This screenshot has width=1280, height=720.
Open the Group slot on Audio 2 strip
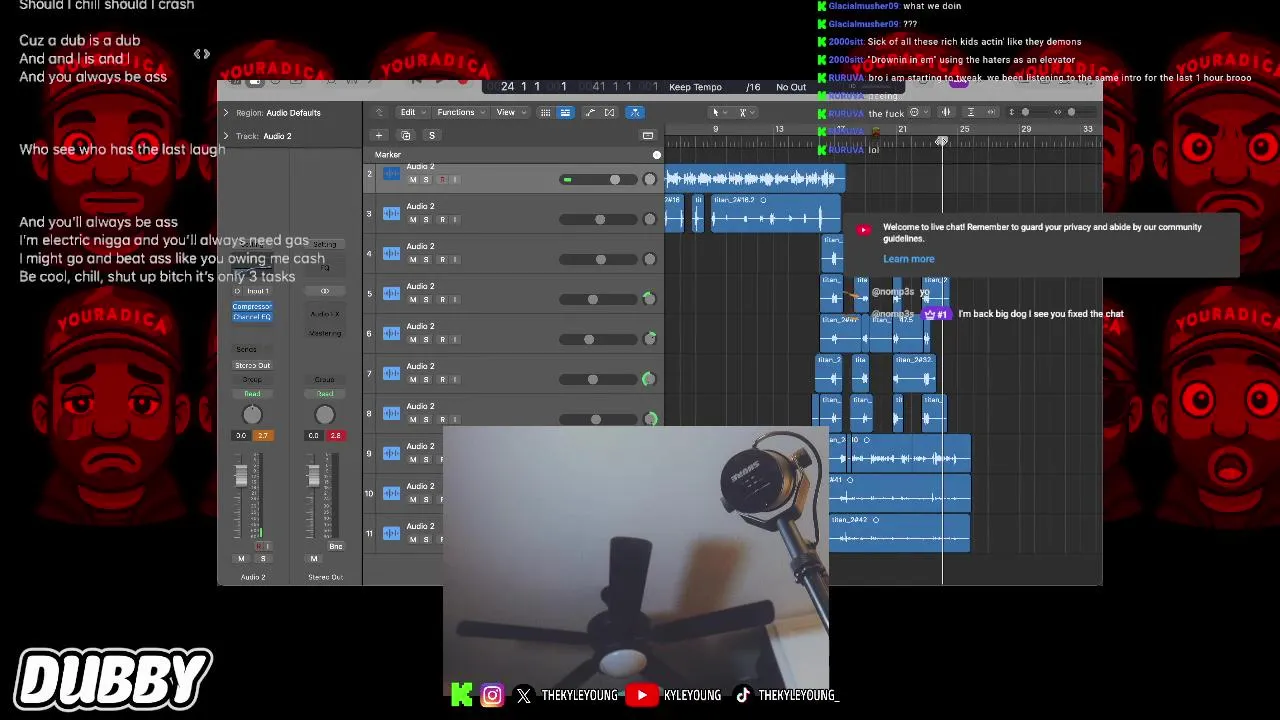tap(252, 380)
